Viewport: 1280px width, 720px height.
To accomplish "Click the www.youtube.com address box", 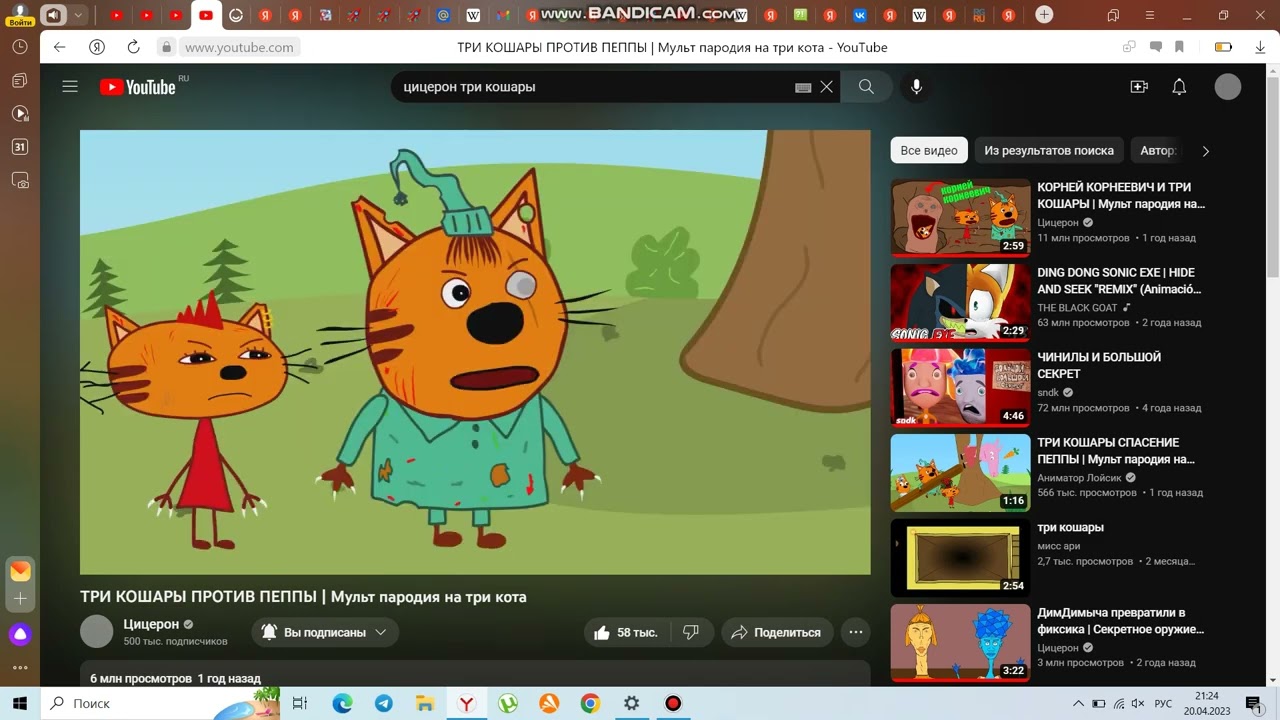I will click(239, 47).
